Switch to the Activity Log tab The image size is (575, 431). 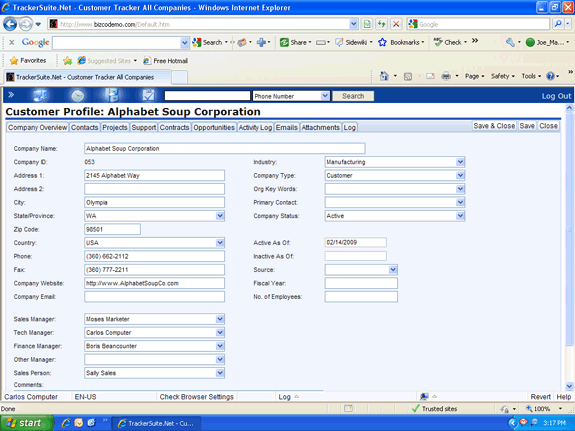click(255, 127)
